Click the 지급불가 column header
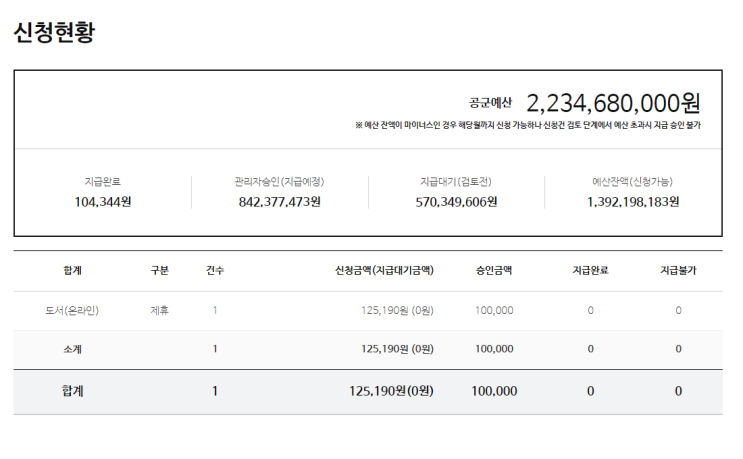Image resolution: width=743 pixels, height=459 pixels. [x=678, y=270]
